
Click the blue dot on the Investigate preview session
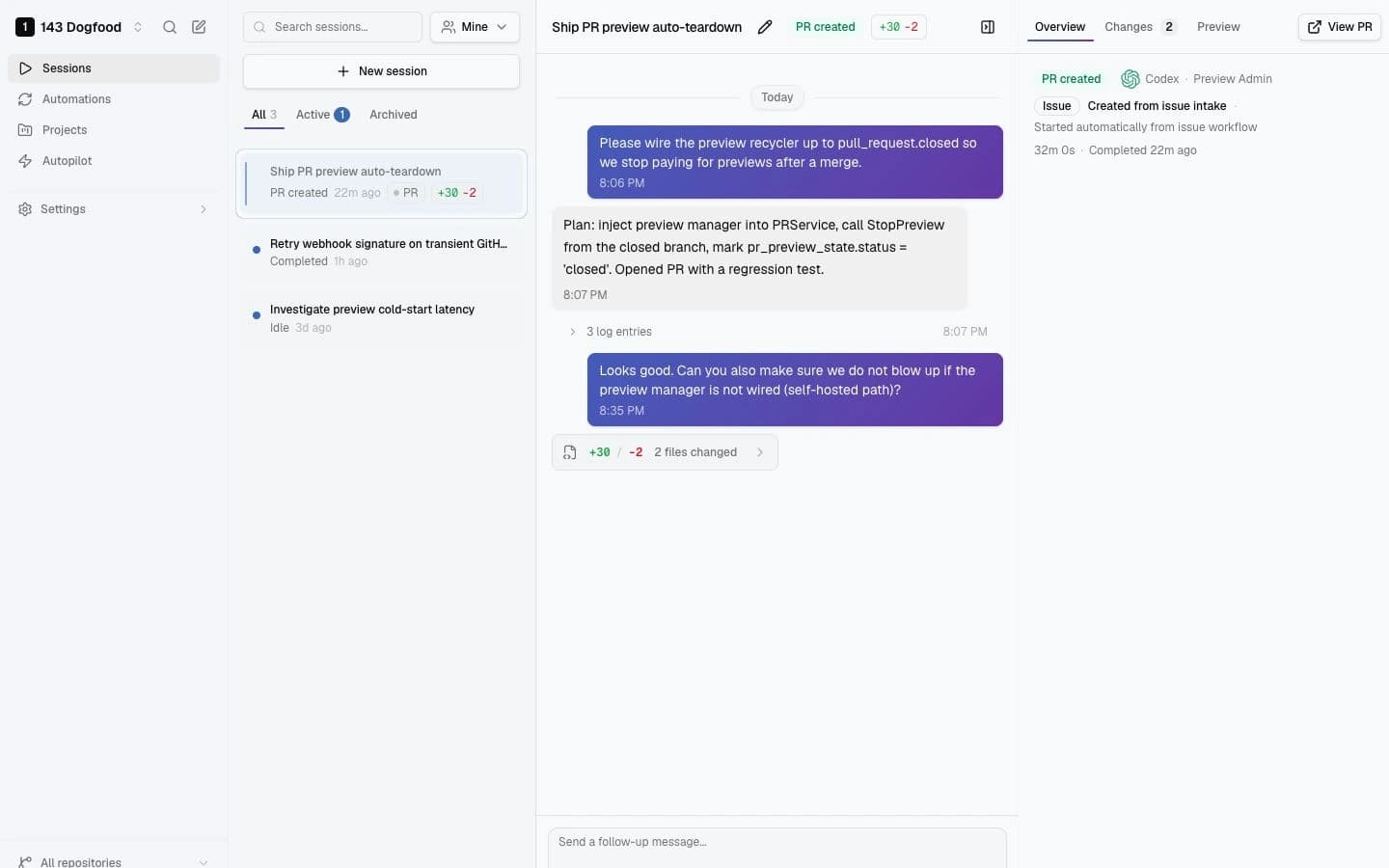click(x=257, y=315)
